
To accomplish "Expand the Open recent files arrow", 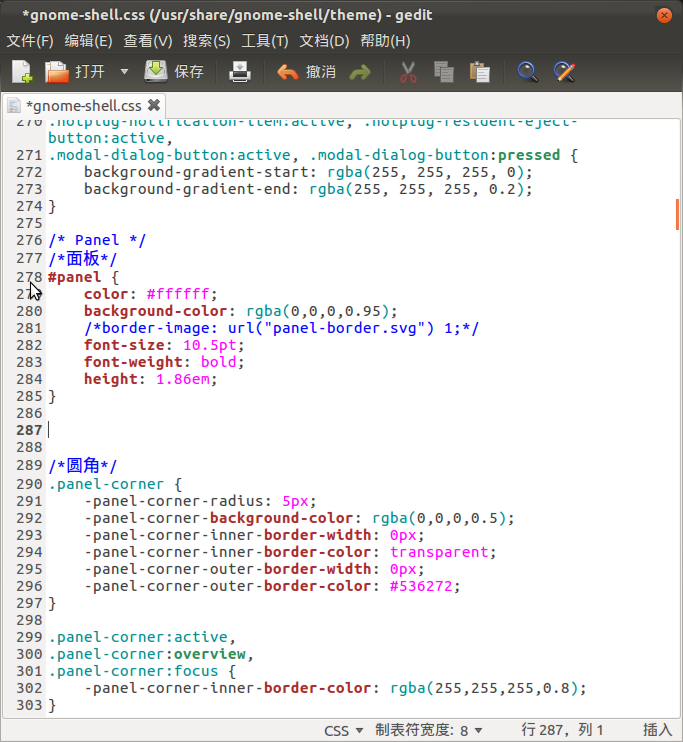I will click(x=124, y=72).
